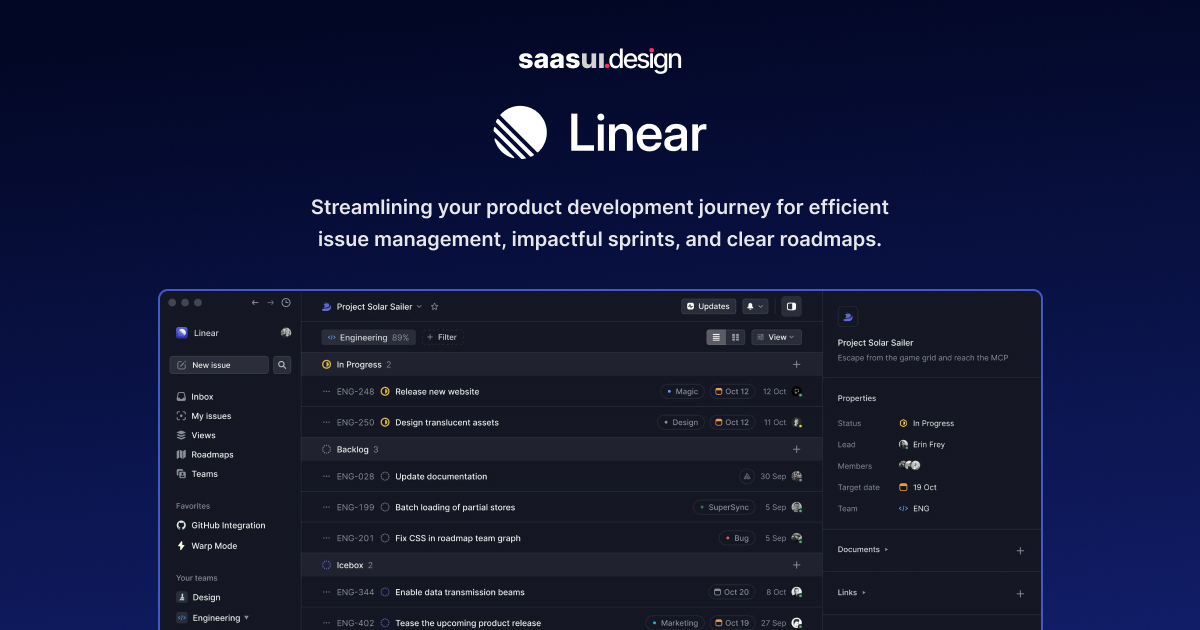The image size is (1200, 630).
Task: Click the SuperSync label on ENG-199
Action: click(724, 507)
